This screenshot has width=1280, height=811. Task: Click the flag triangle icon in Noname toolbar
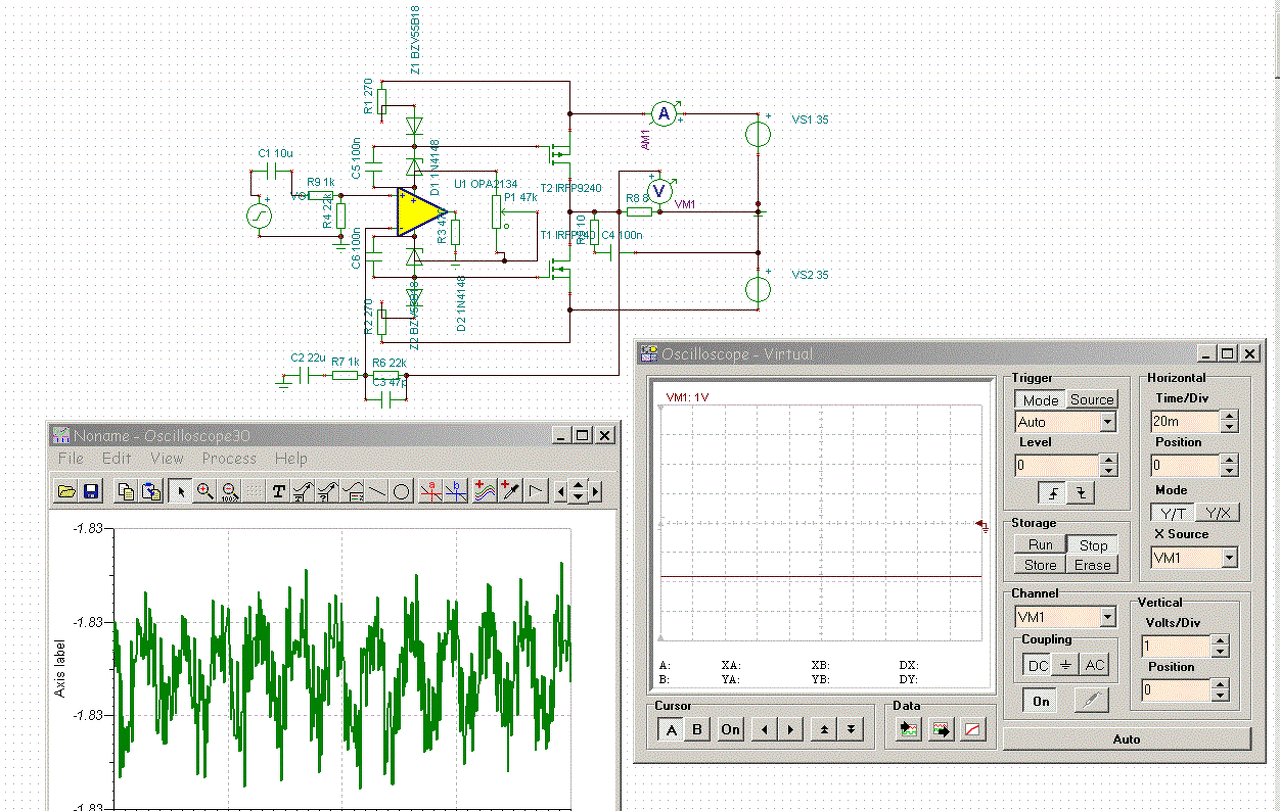pos(537,491)
